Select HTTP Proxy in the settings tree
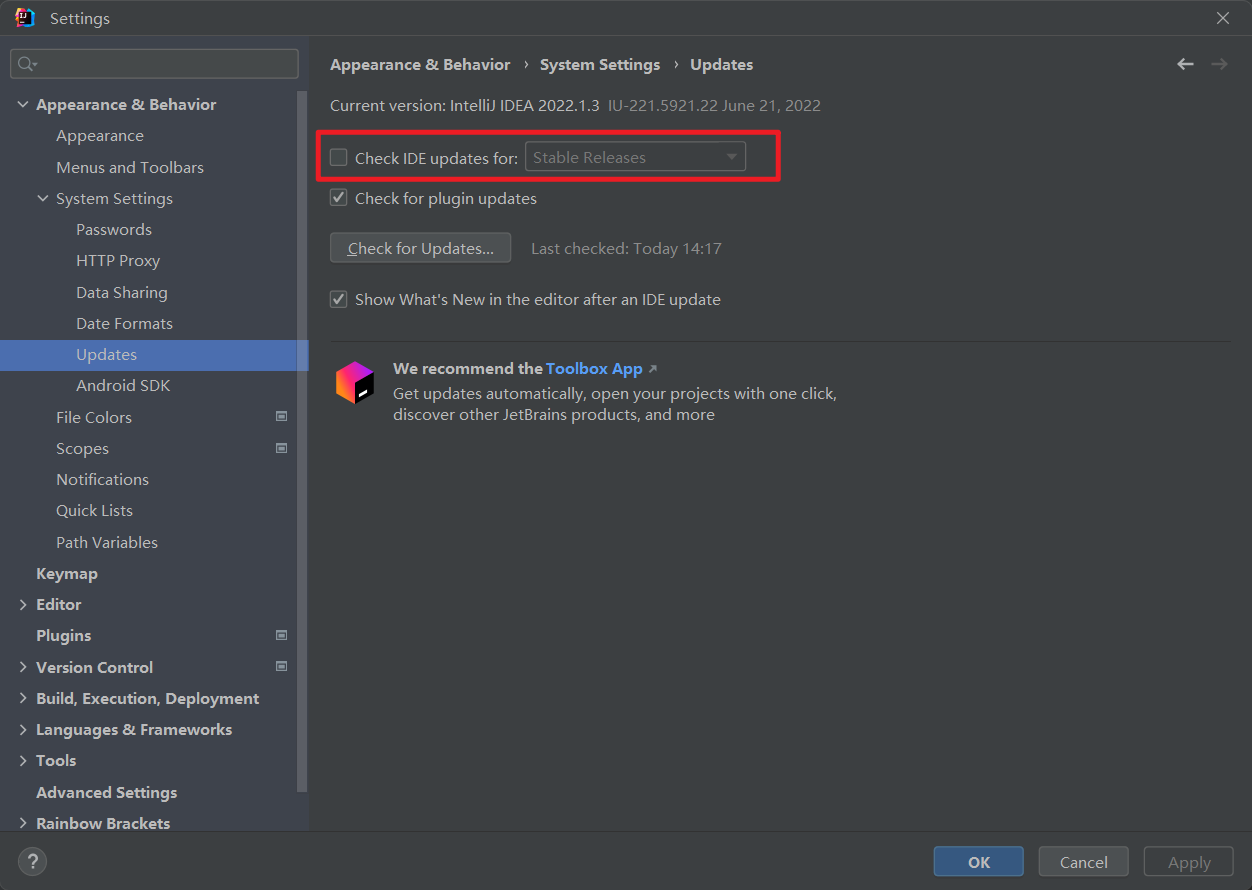Screen dimensions: 1252x890 point(118,261)
